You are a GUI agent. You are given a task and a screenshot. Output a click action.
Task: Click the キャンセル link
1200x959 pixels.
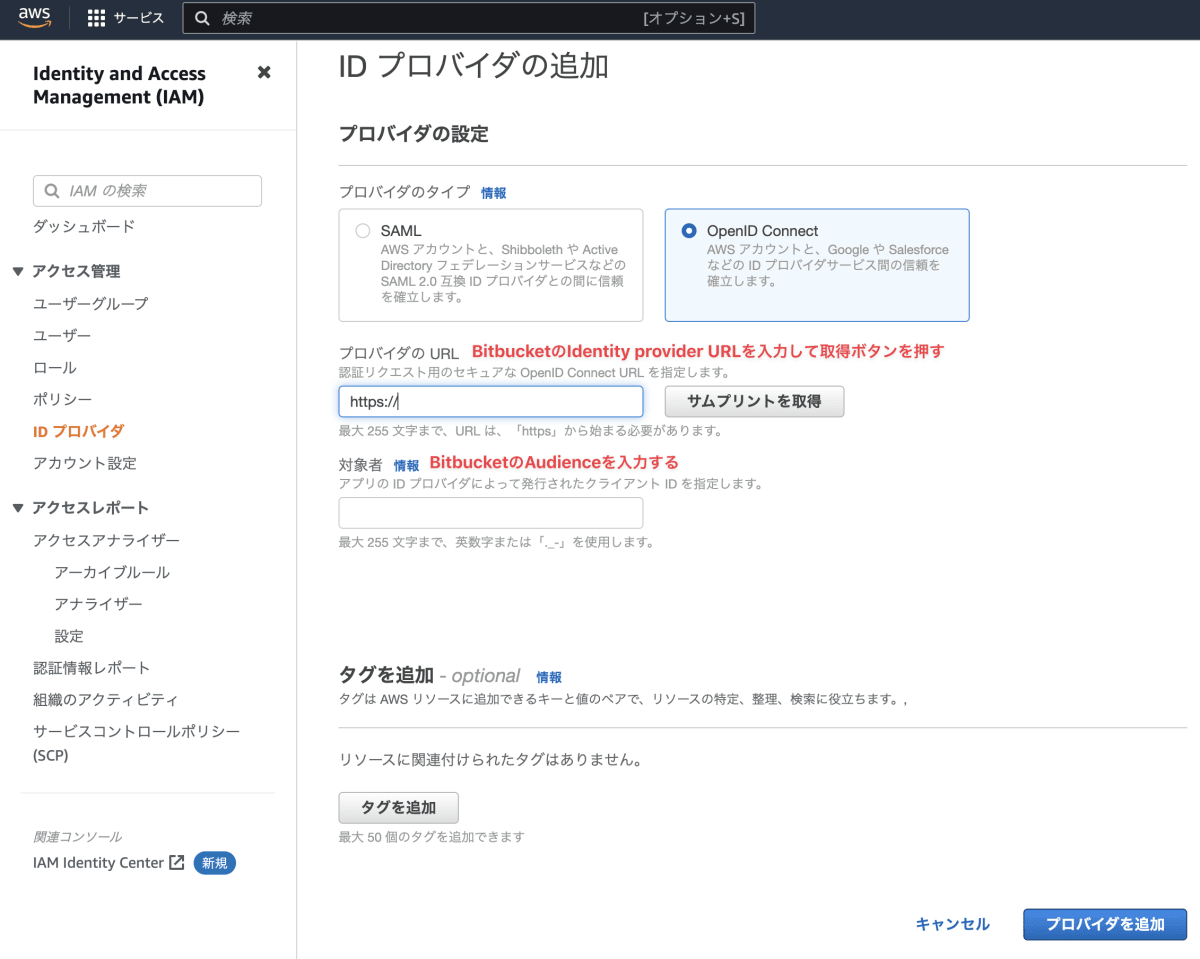(951, 924)
